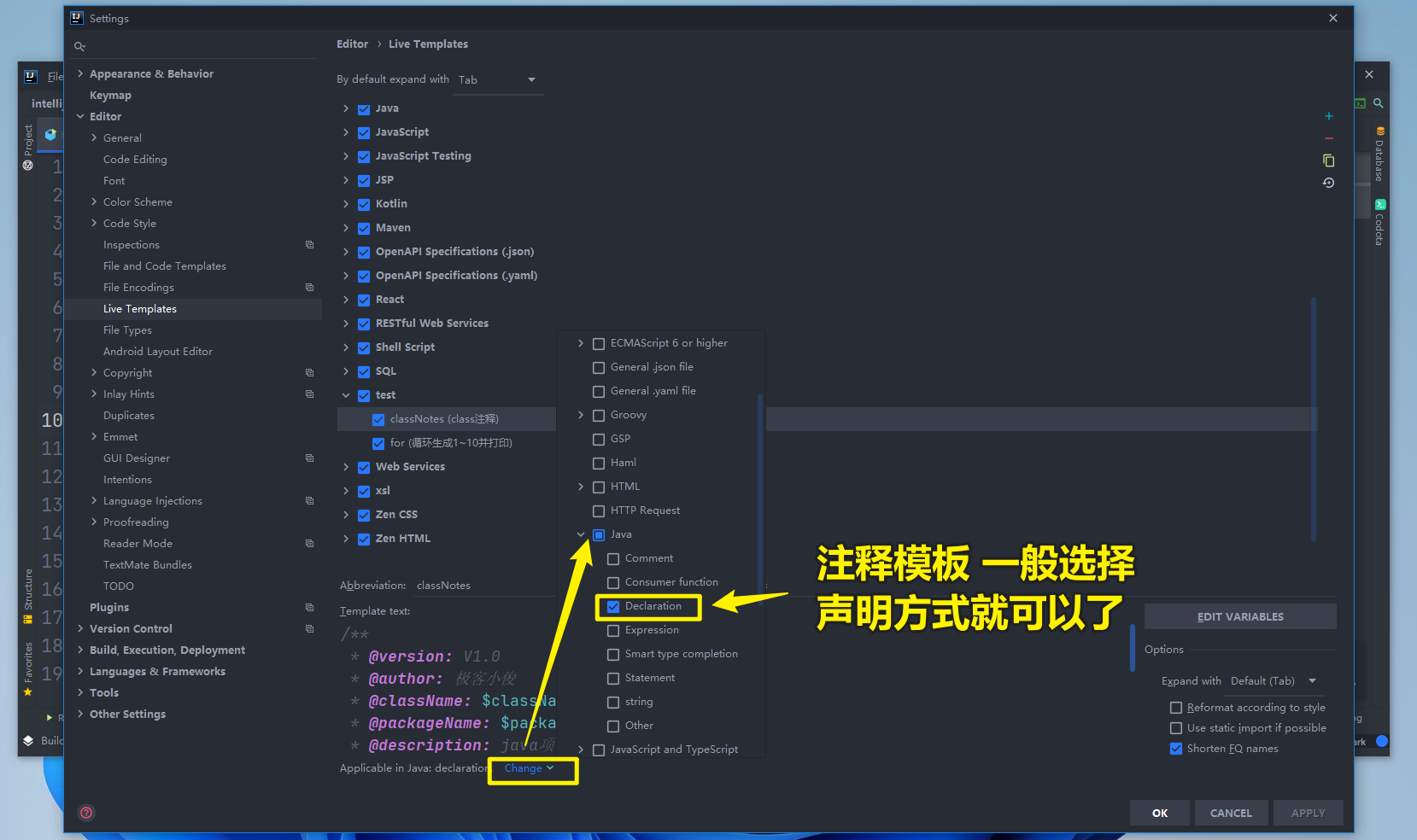Click project-level icon next to GUI Designer
Image resolution: width=1417 pixels, height=840 pixels.
pos(309,458)
